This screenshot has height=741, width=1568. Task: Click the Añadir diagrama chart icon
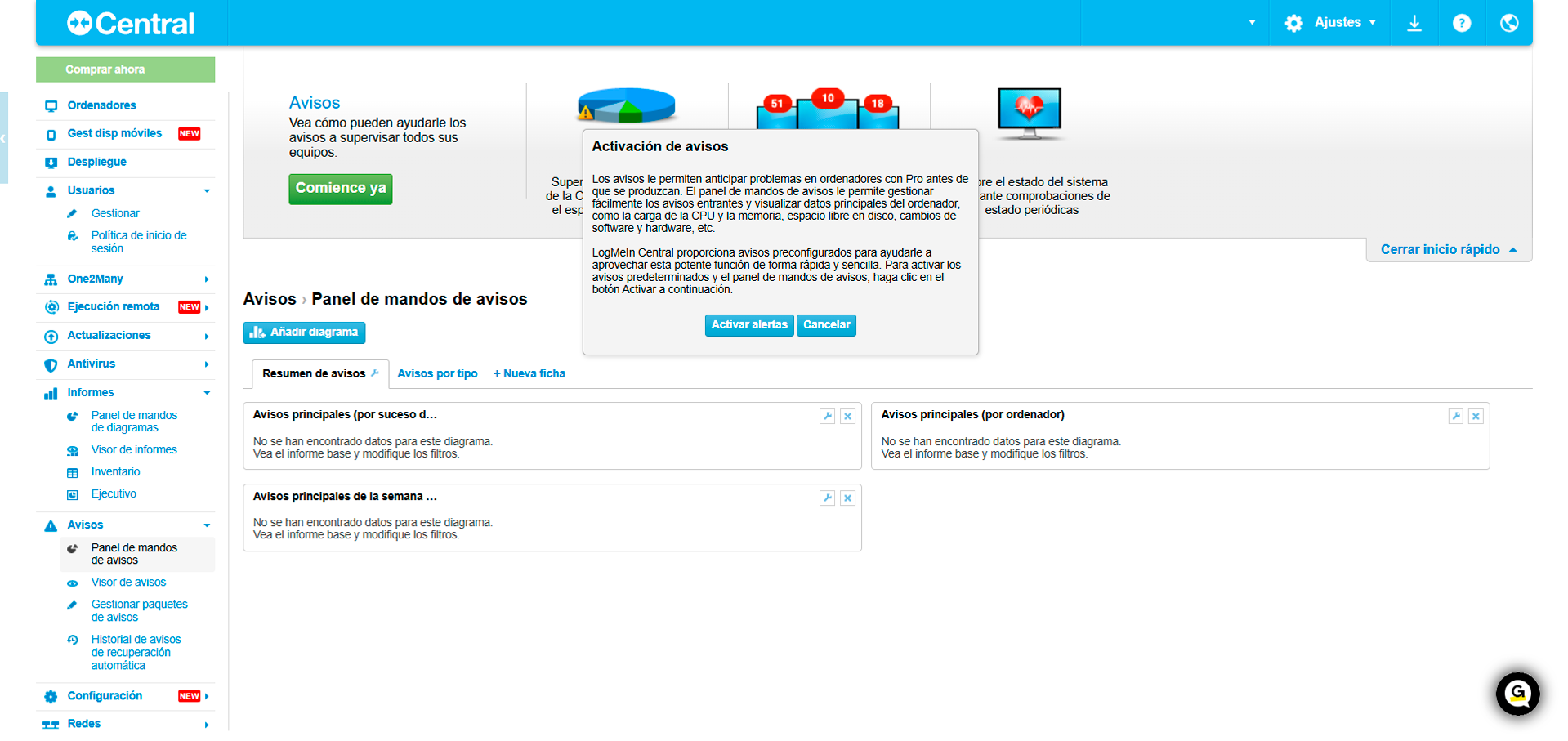point(257,333)
